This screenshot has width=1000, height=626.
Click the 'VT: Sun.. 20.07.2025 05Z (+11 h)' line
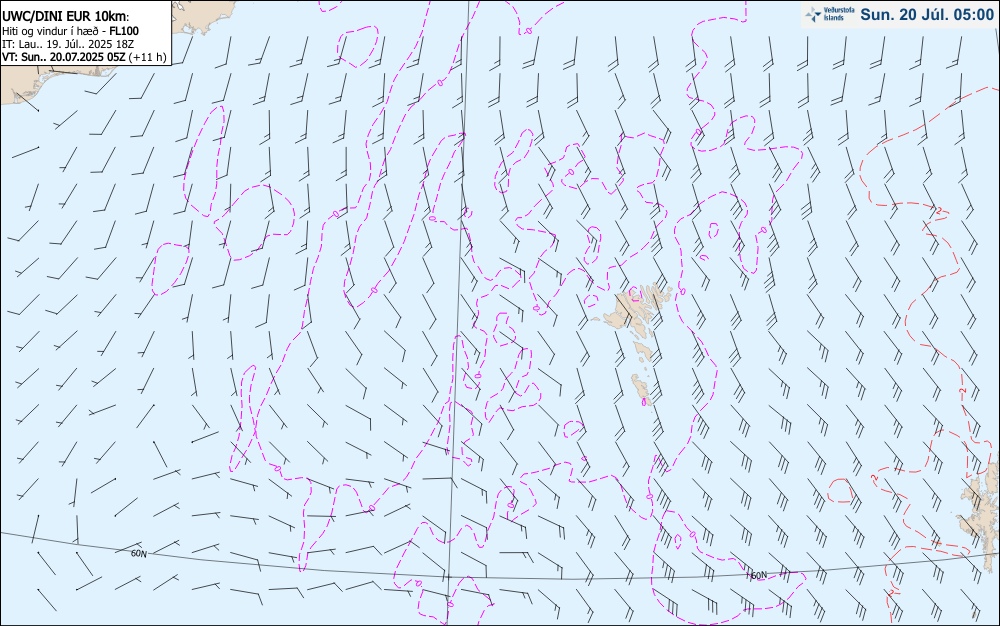tap(84, 57)
